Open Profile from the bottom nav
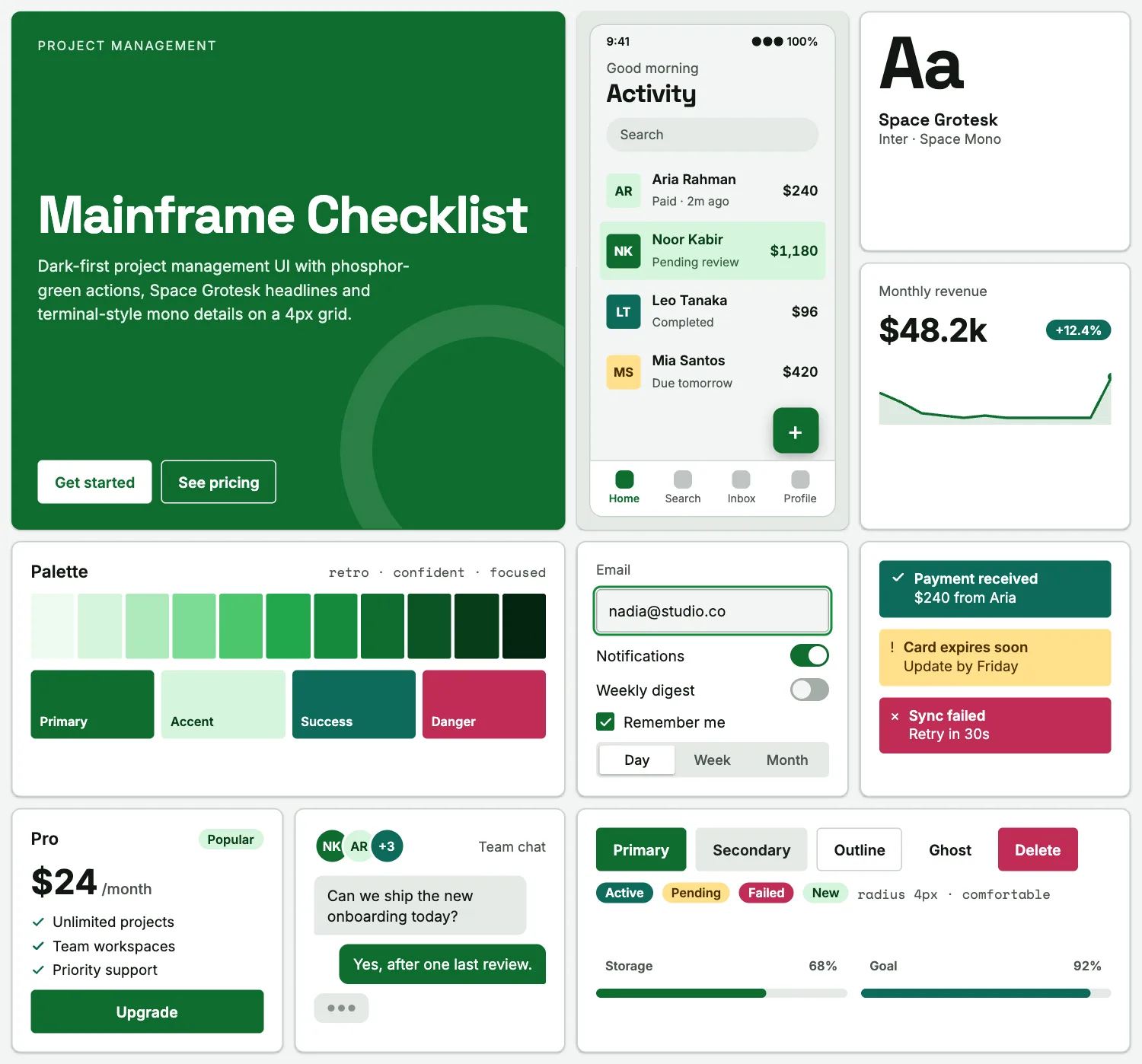The image size is (1142, 1064). 800,479
